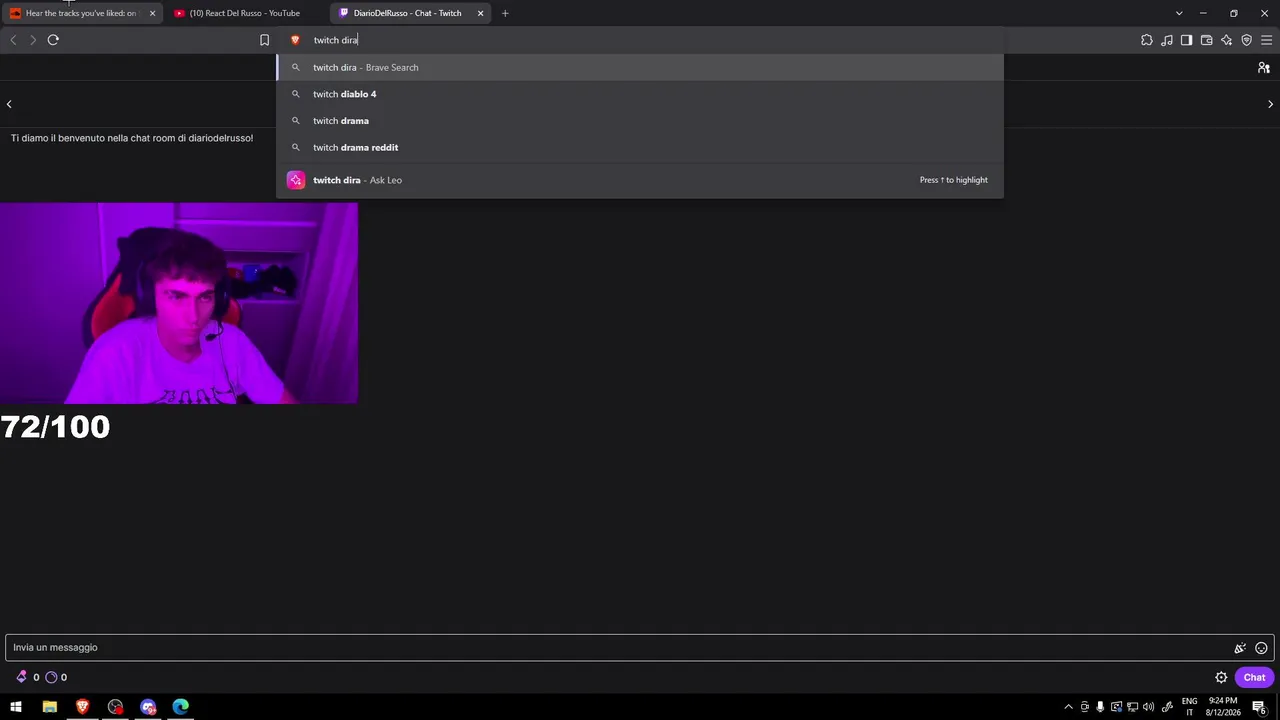Bookmark this page

264,40
